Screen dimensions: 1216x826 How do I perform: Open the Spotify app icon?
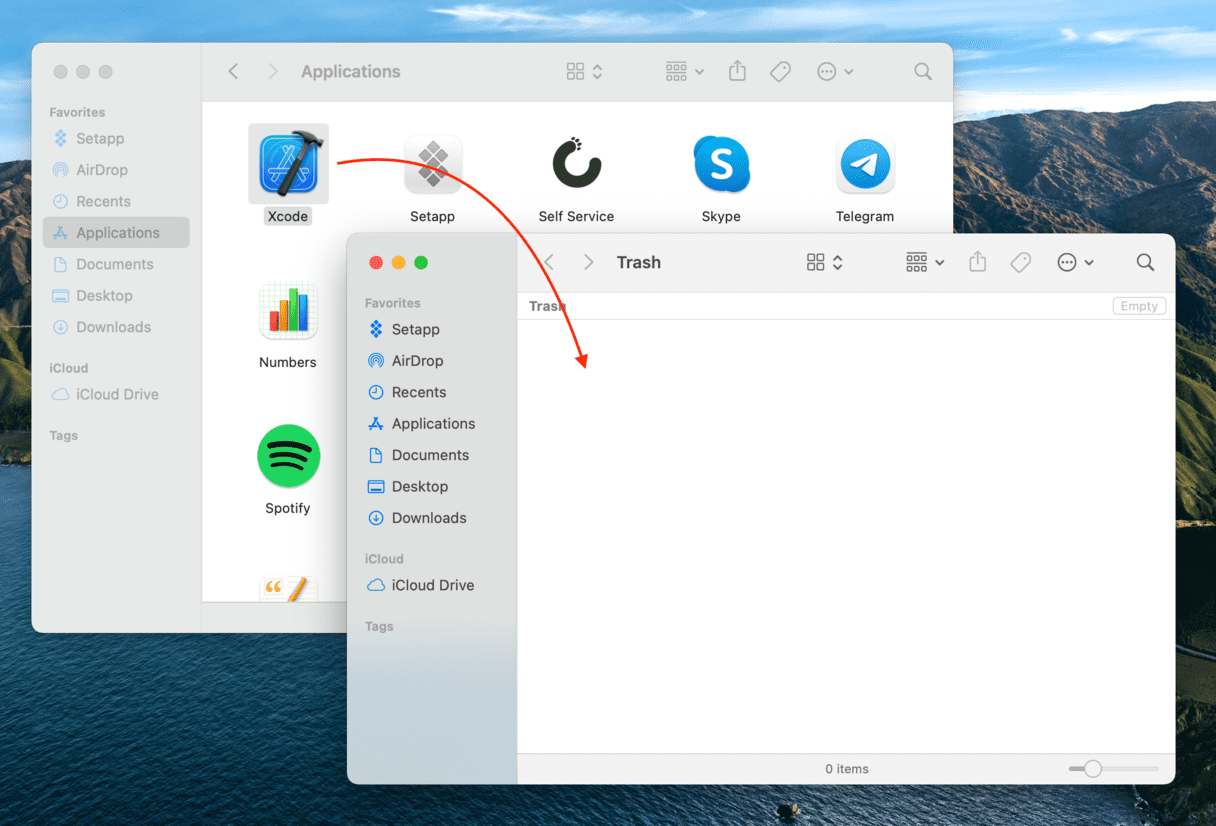click(x=288, y=456)
